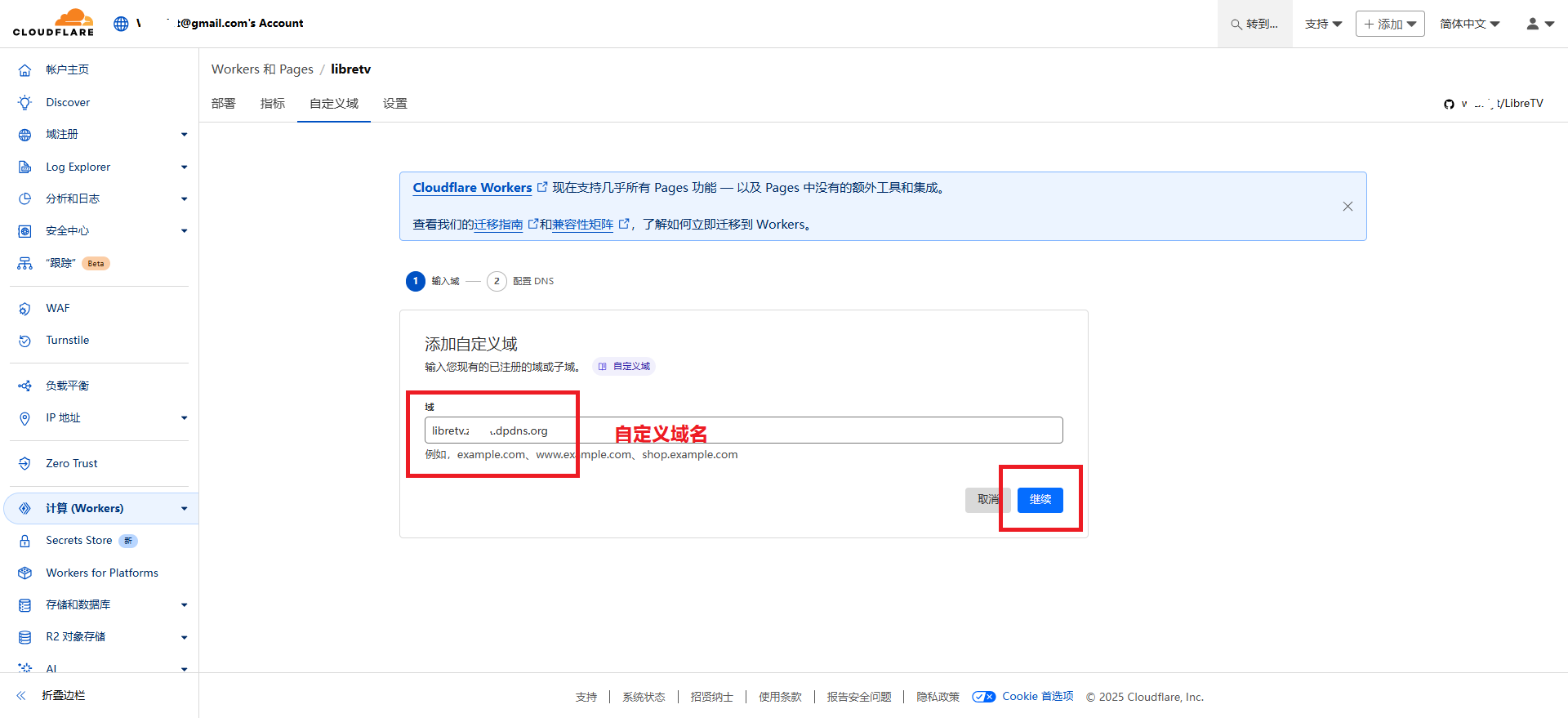The height and width of the screenshot is (718, 1568).
Task: Click the Discover lightbulb icon
Action: tap(25, 103)
